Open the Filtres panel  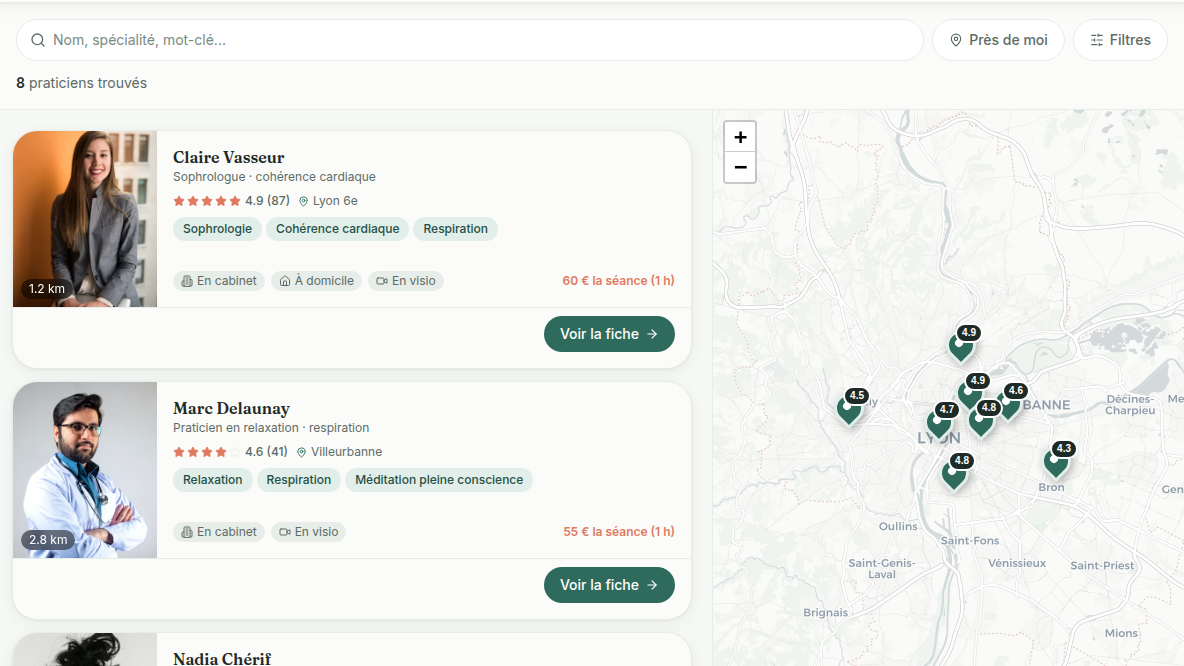pyautogui.click(x=1121, y=40)
